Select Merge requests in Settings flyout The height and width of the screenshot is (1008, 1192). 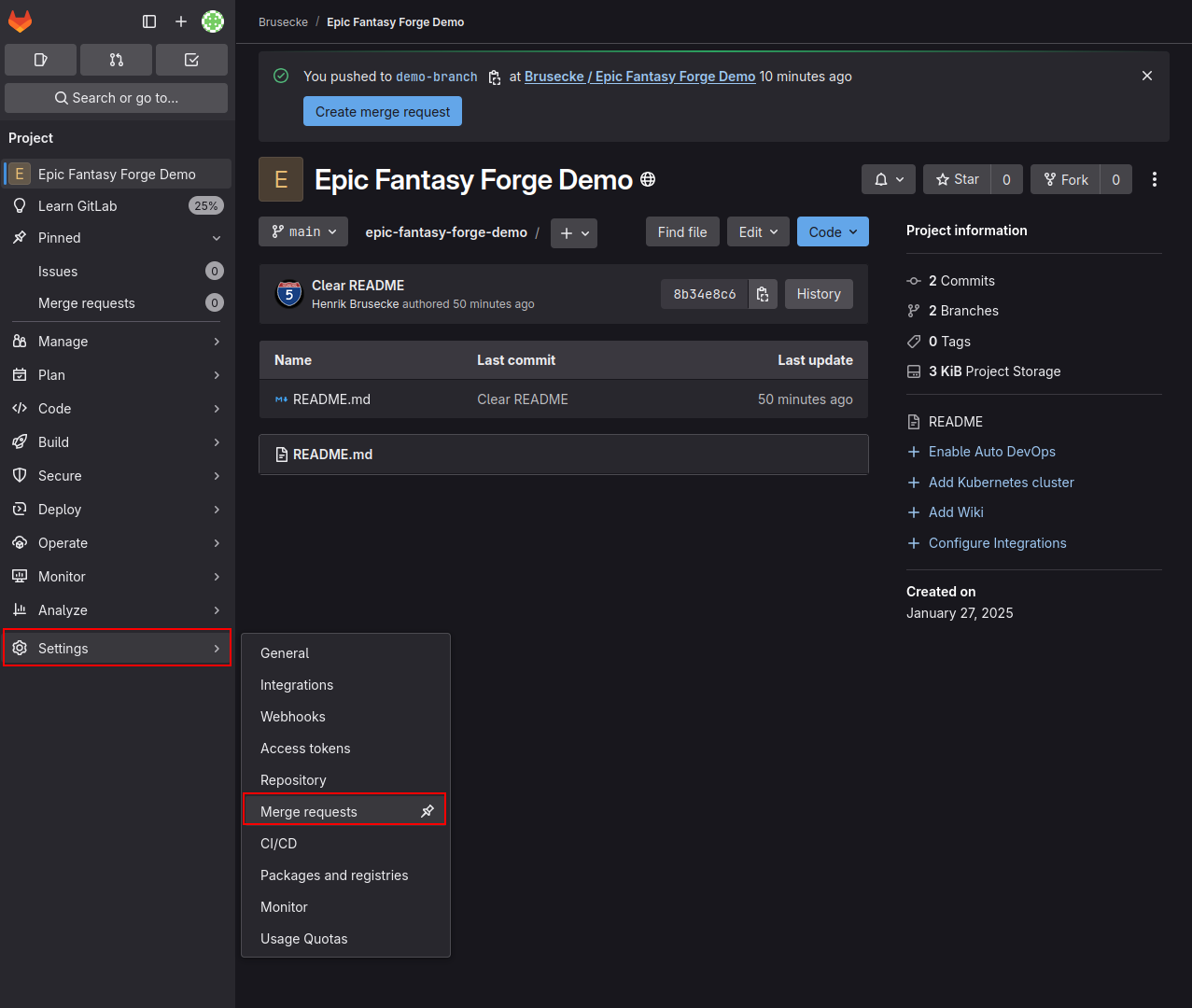pyautogui.click(x=344, y=809)
